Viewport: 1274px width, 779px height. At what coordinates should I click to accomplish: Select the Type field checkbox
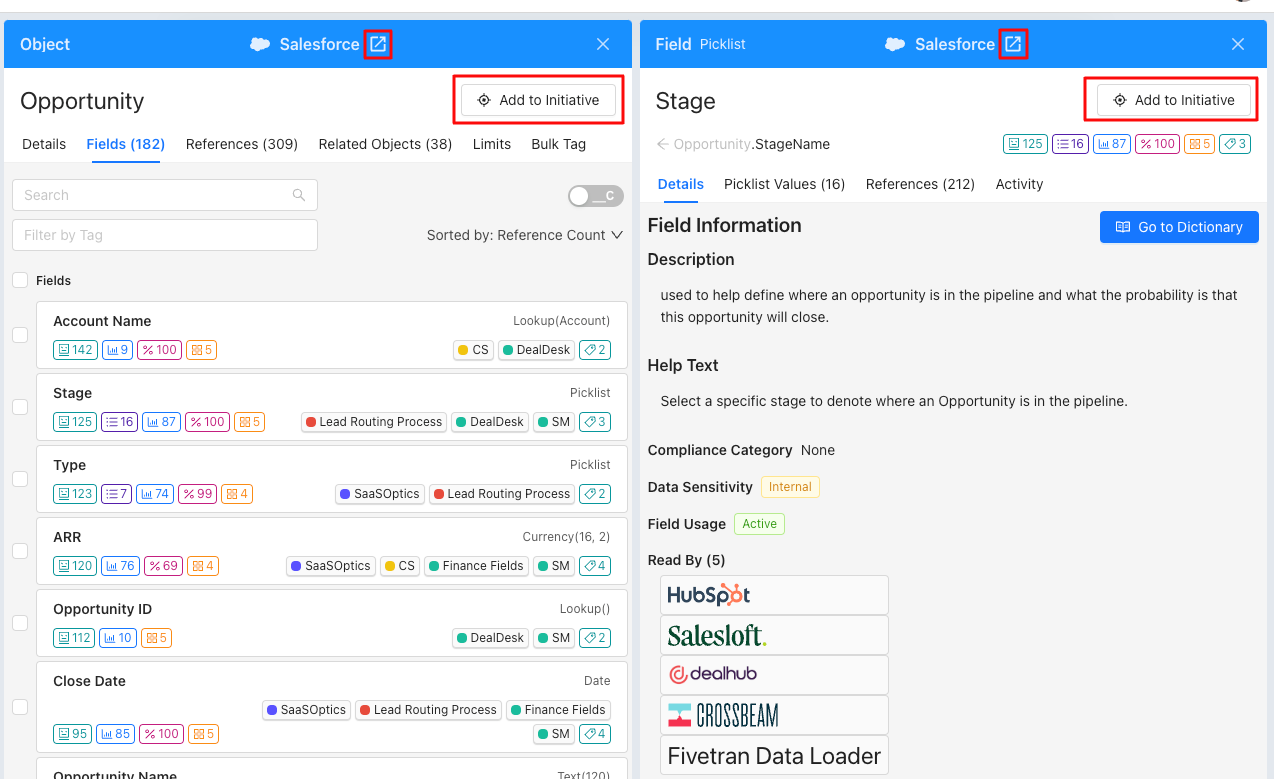(x=20, y=479)
